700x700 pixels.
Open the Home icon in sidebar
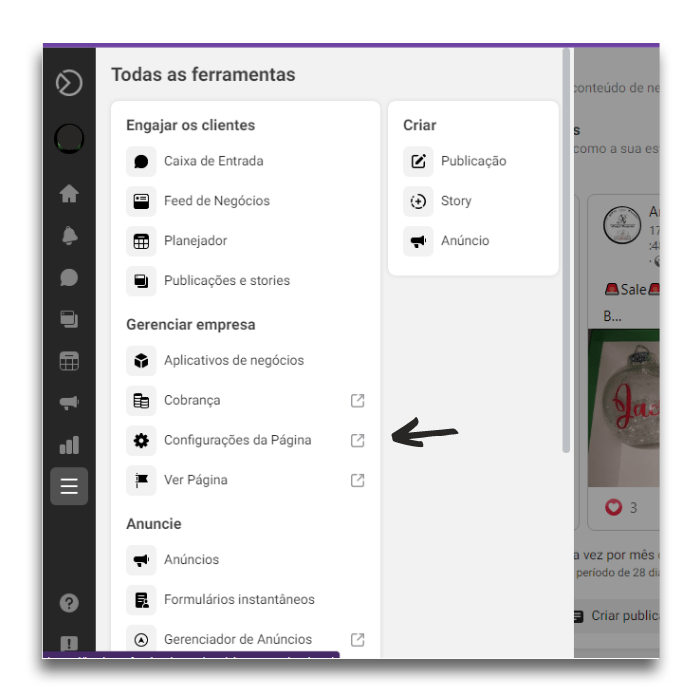pos(69,194)
